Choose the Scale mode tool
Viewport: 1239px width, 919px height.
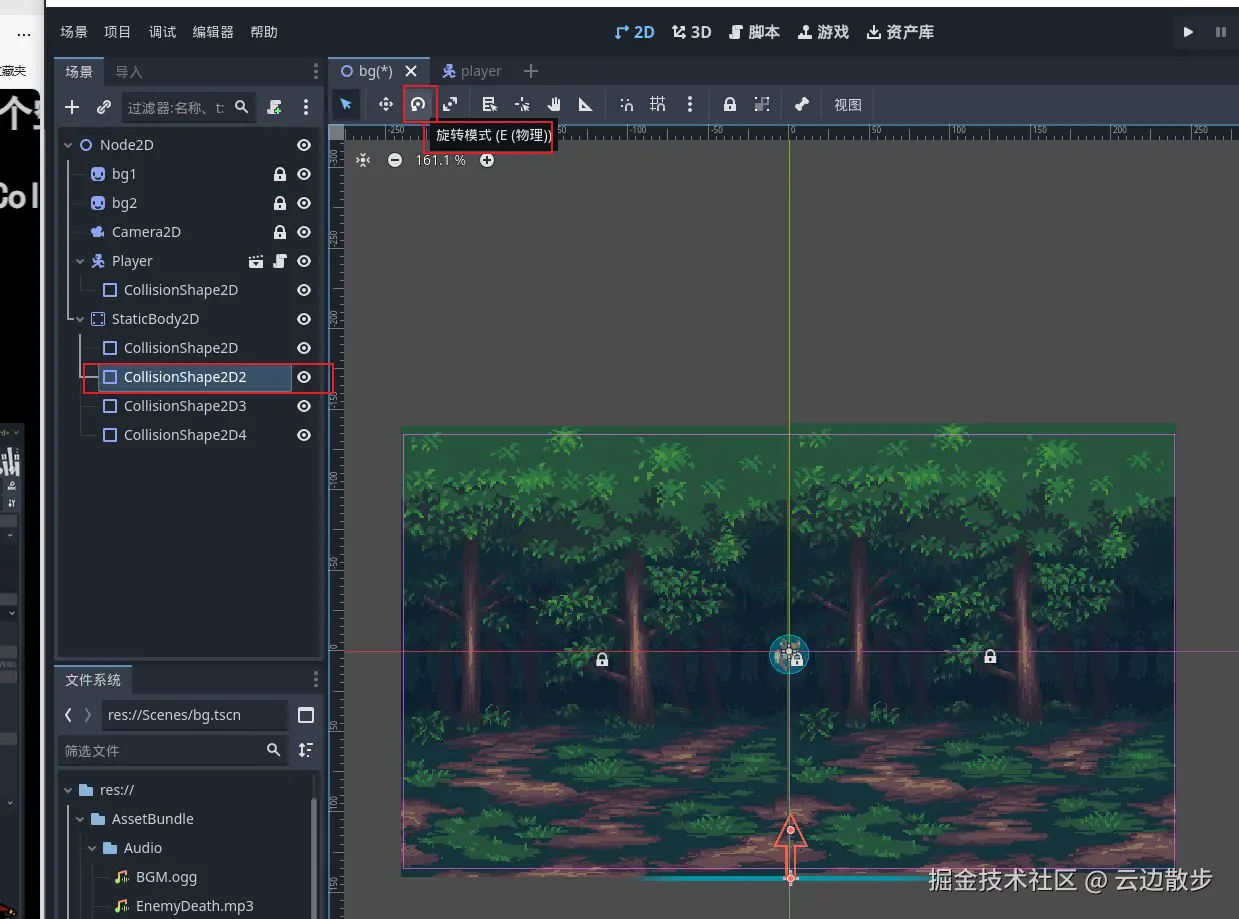click(451, 104)
